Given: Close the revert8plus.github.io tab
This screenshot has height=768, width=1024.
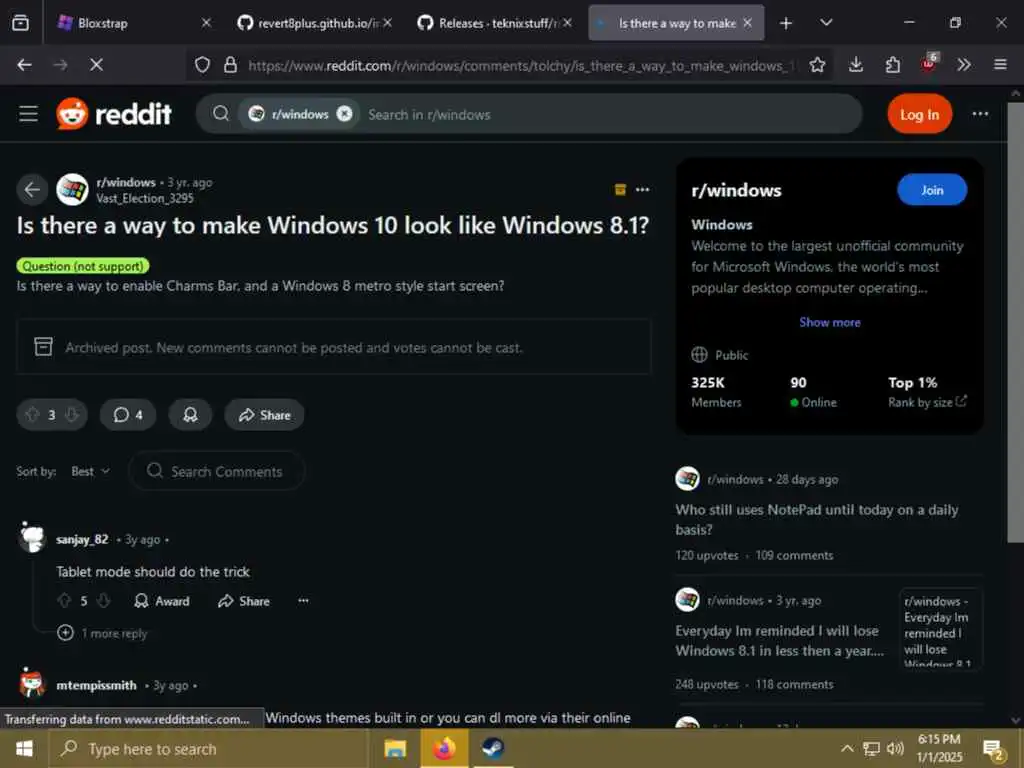Looking at the screenshot, I should [387, 23].
